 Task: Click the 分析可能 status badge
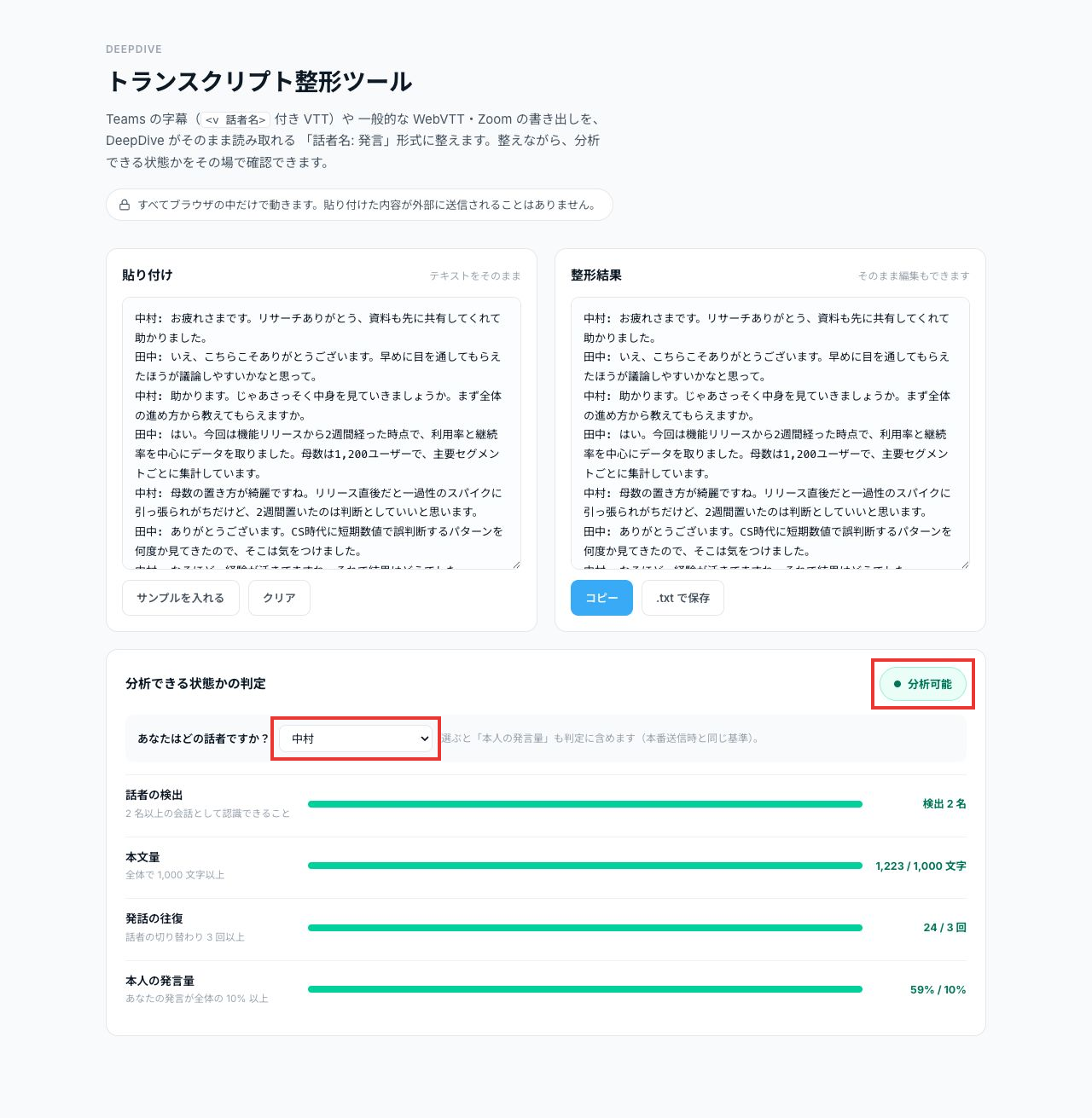923,684
